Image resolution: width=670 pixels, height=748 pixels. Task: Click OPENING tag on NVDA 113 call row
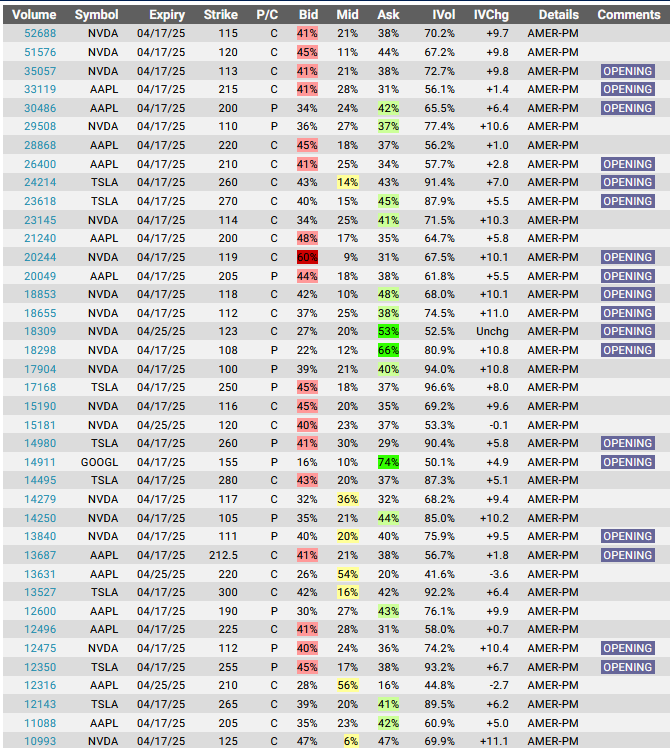628,71
